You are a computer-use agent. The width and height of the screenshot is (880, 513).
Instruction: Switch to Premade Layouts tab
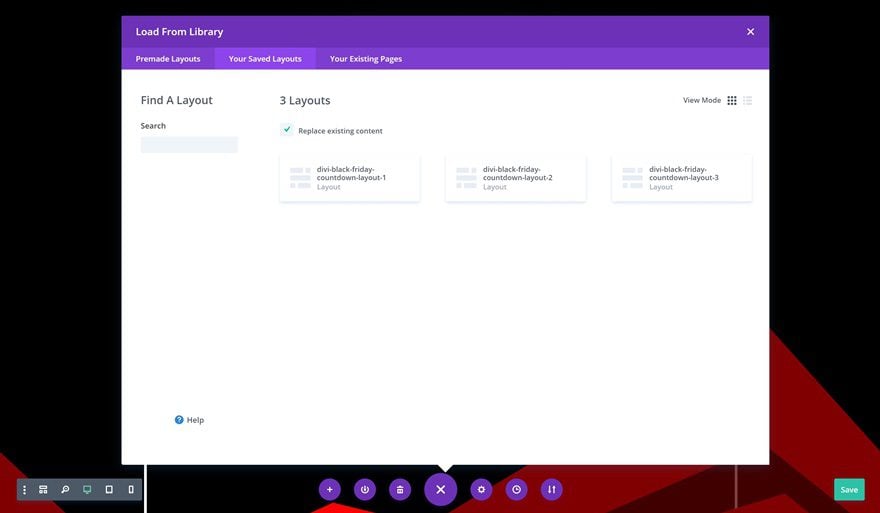[x=168, y=59]
